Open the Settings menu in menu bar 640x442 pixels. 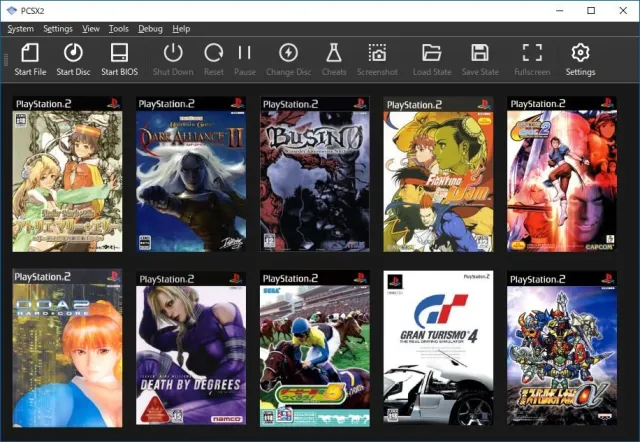pyautogui.click(x=58, y=29)
